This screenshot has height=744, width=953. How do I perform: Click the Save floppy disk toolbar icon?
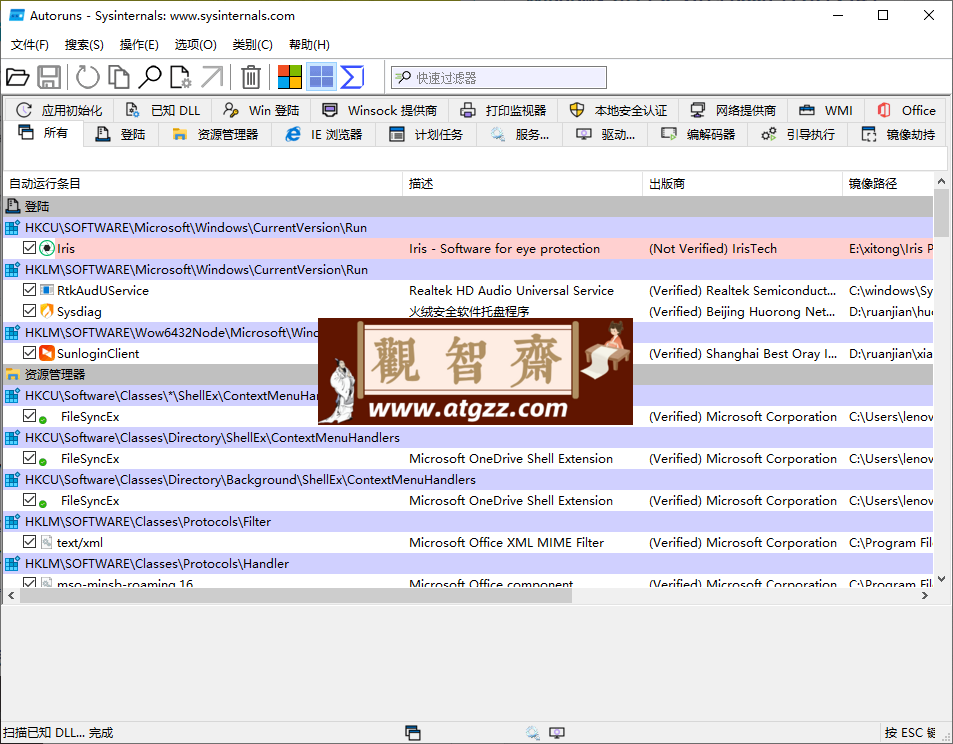click(x=49, y=77)
